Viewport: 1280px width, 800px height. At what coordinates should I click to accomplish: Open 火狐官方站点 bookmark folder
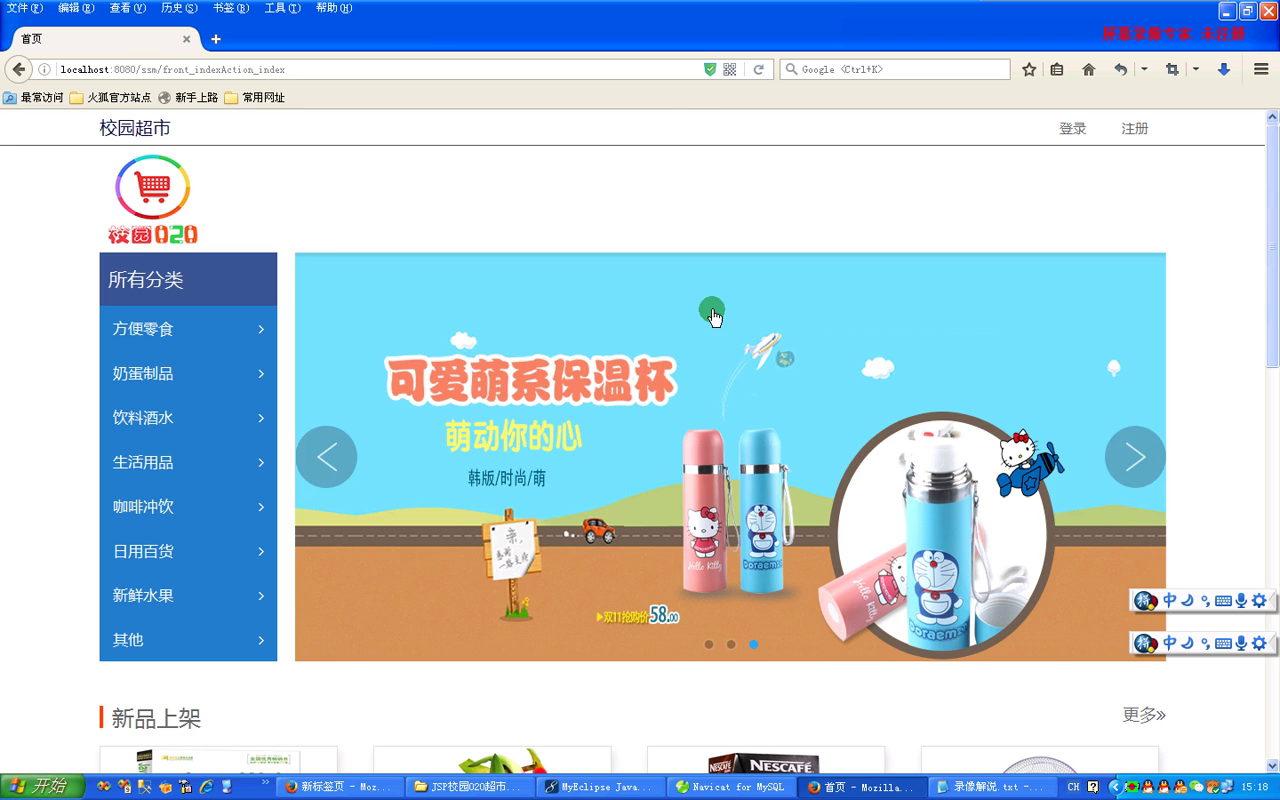pos(110,98)
